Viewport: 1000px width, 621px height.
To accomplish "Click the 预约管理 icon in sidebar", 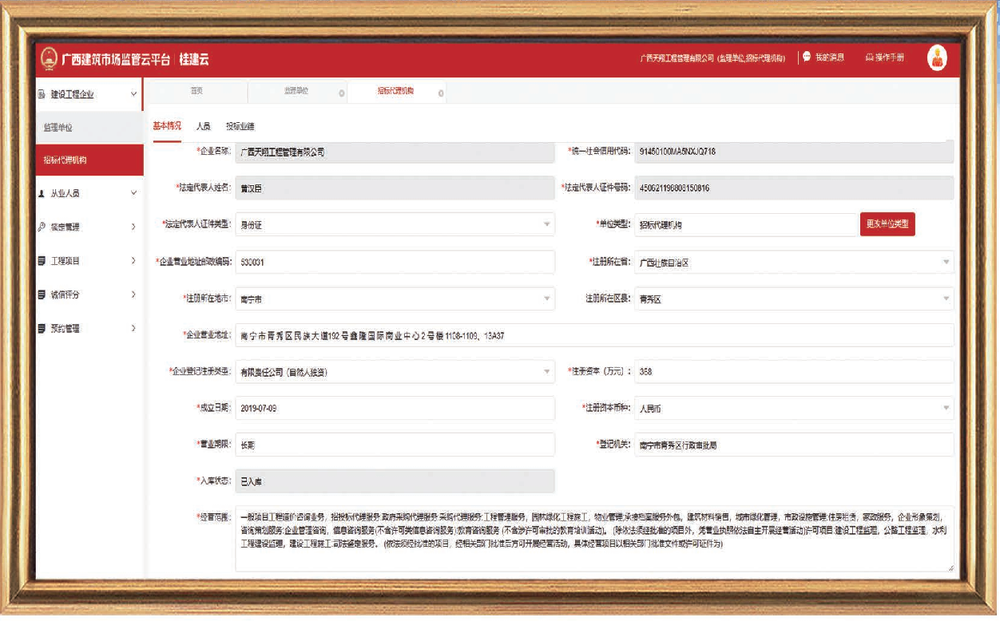I will [x=42, y=328].
